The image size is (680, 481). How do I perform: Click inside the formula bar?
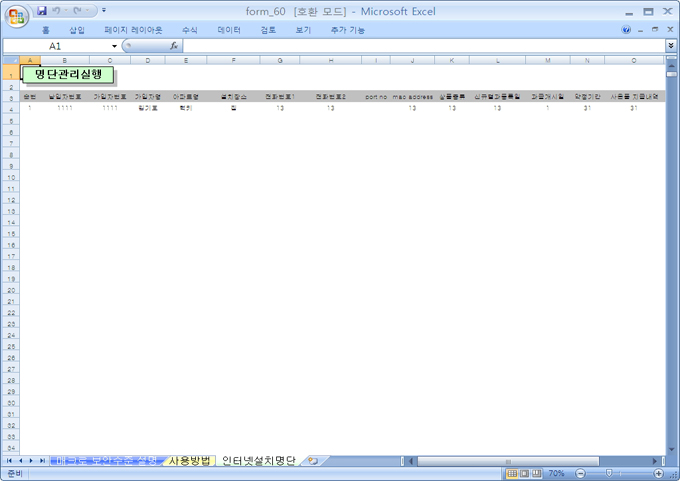point(424,46)
